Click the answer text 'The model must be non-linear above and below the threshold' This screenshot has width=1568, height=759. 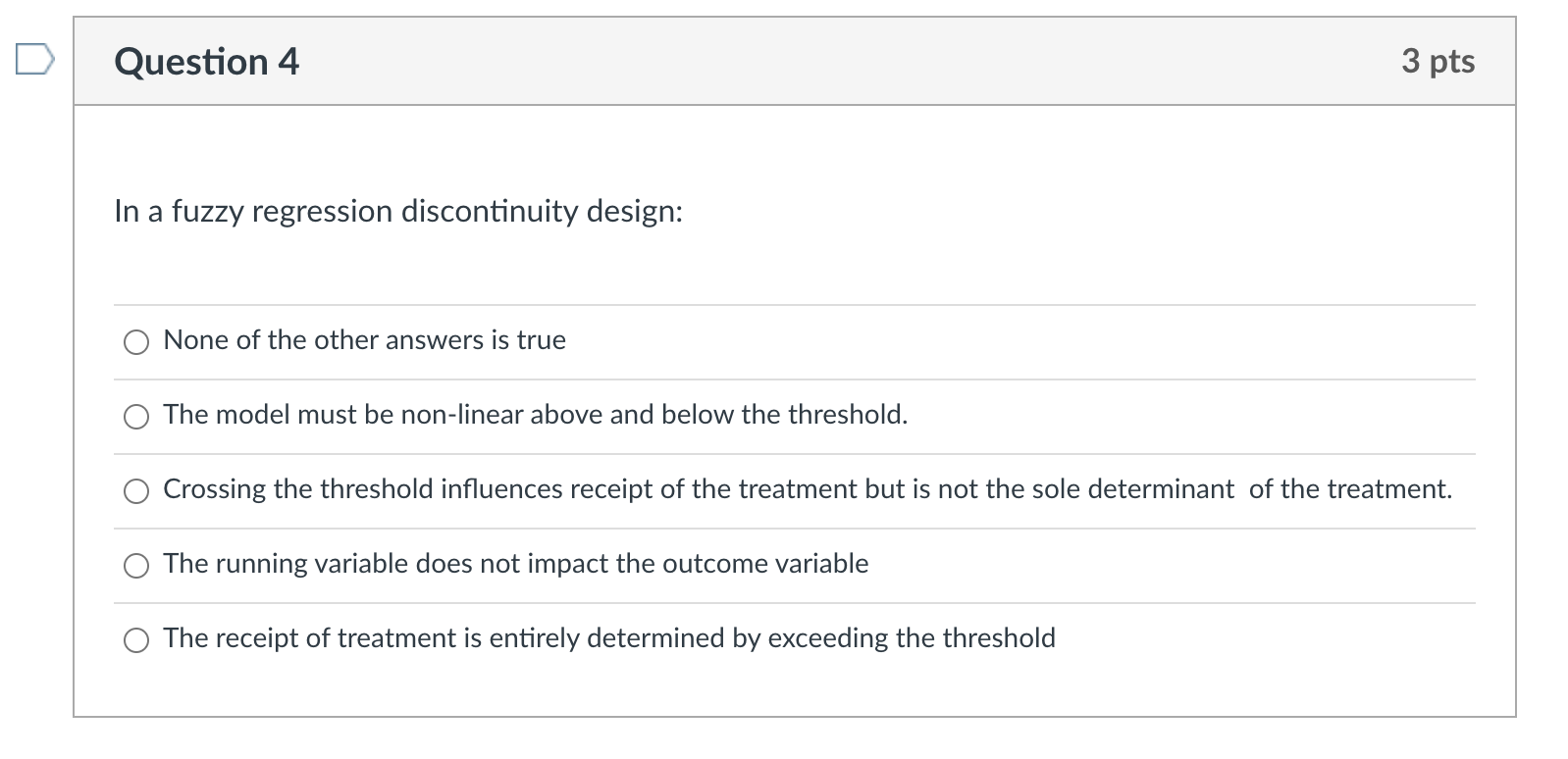535,416
